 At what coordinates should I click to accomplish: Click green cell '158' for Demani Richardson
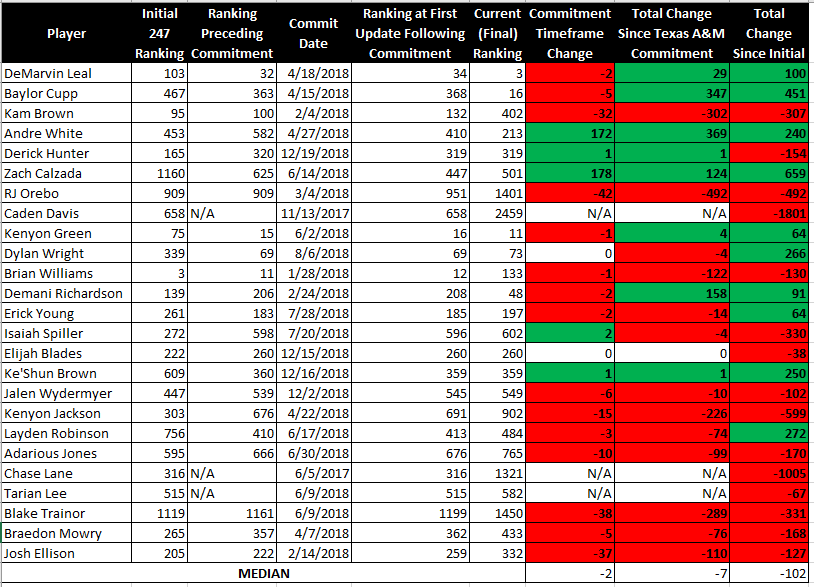(672, 293)
